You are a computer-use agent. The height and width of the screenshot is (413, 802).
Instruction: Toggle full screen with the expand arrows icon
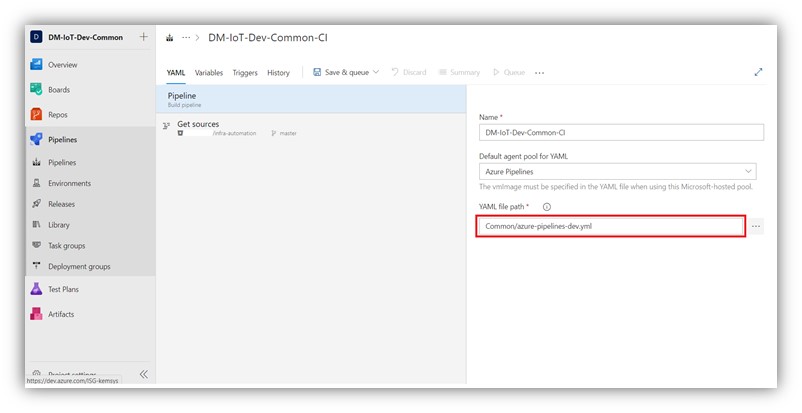[759, 72]
